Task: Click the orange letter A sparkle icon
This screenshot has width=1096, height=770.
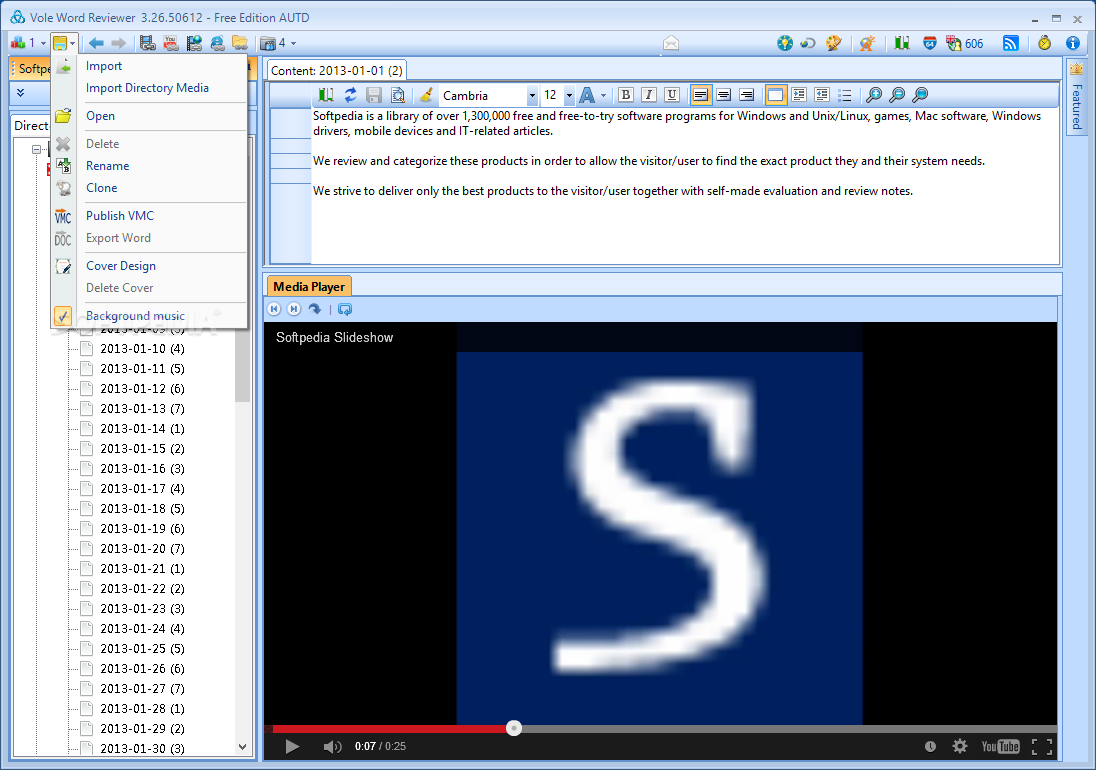Action: [x=867, y=43]
